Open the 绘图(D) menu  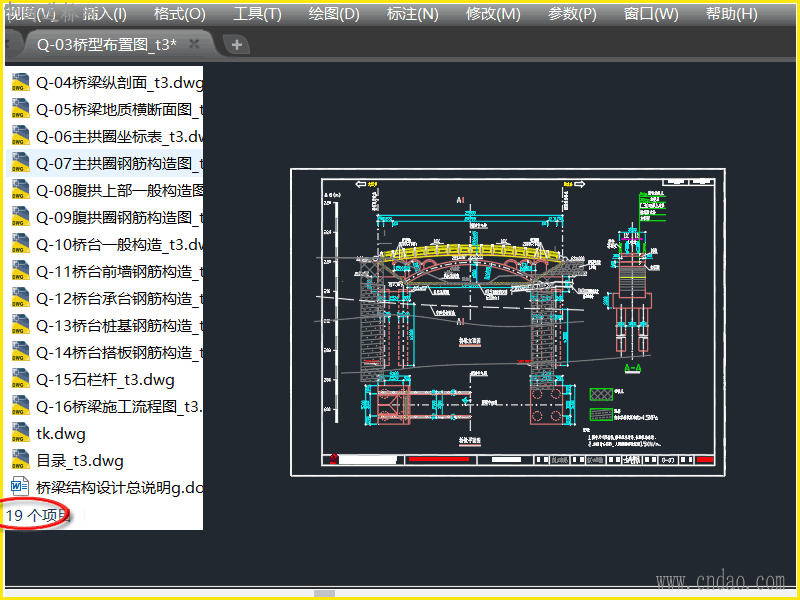tap(334, 14)
